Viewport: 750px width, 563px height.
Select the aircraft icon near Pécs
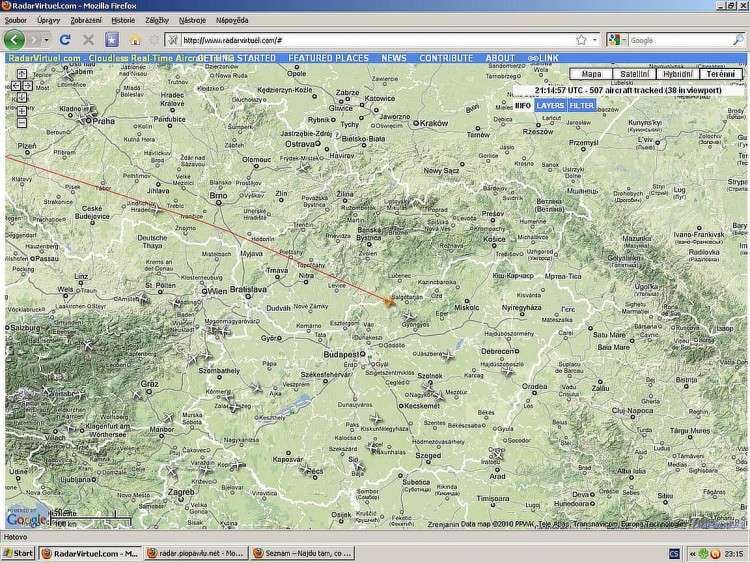coord(306,469)
